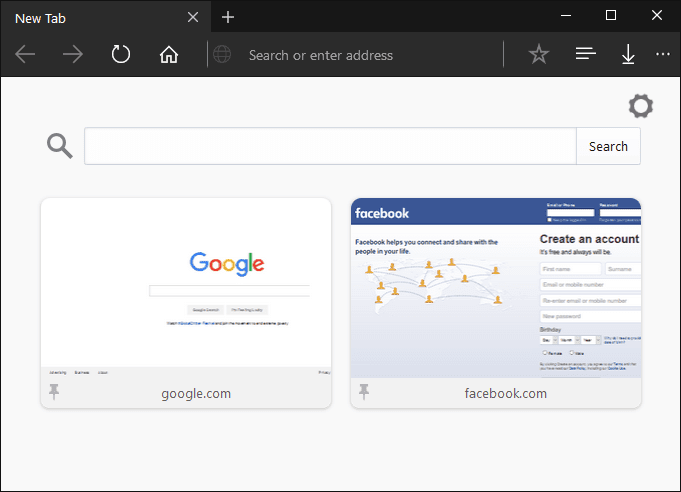Viewport: 681px width, 492px height.
Task: Minimize the browser window
Action: point(566,16)
